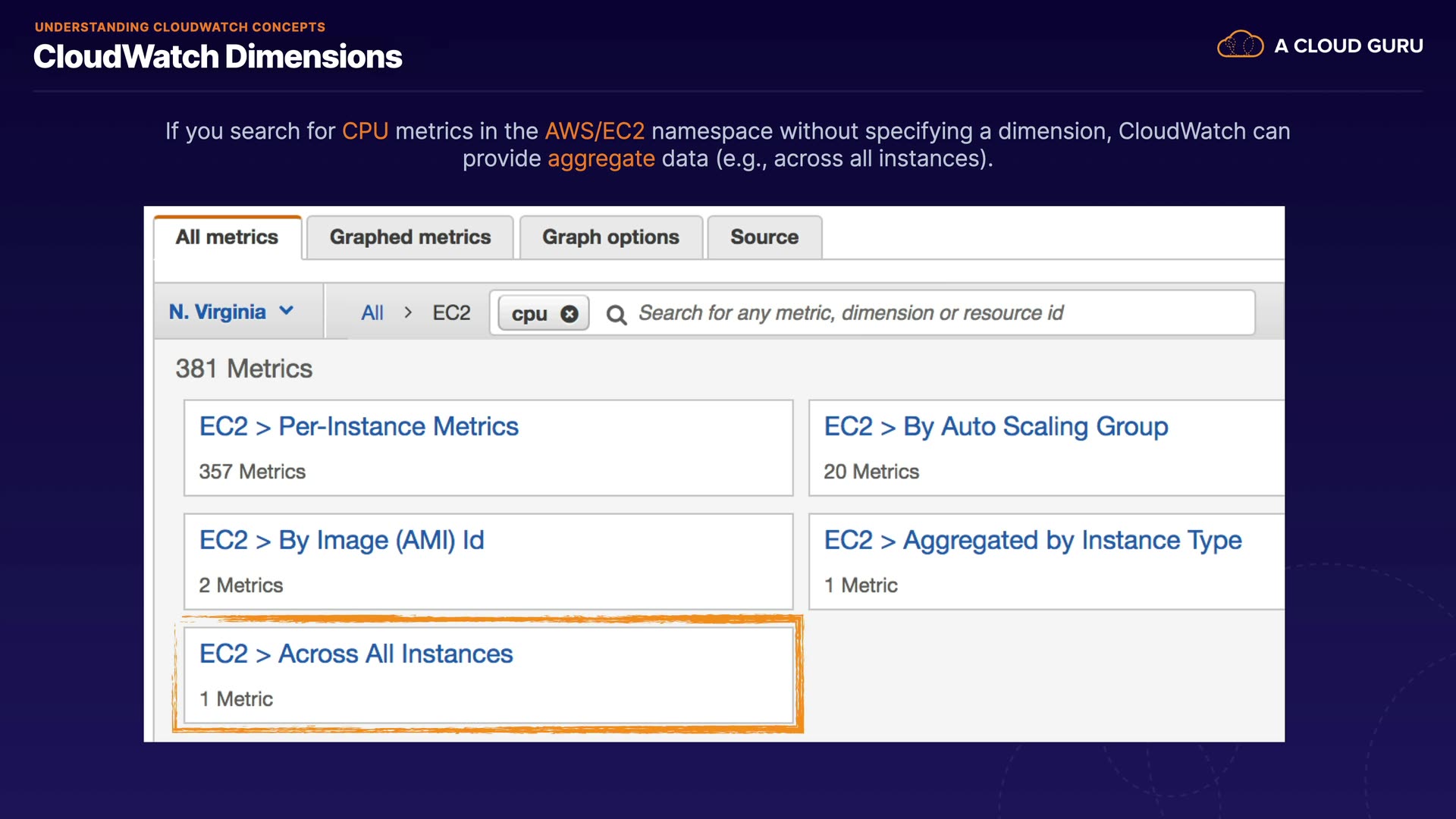1456x819 pixels.
Task: Open the Source tab
Action: point(764,237)
